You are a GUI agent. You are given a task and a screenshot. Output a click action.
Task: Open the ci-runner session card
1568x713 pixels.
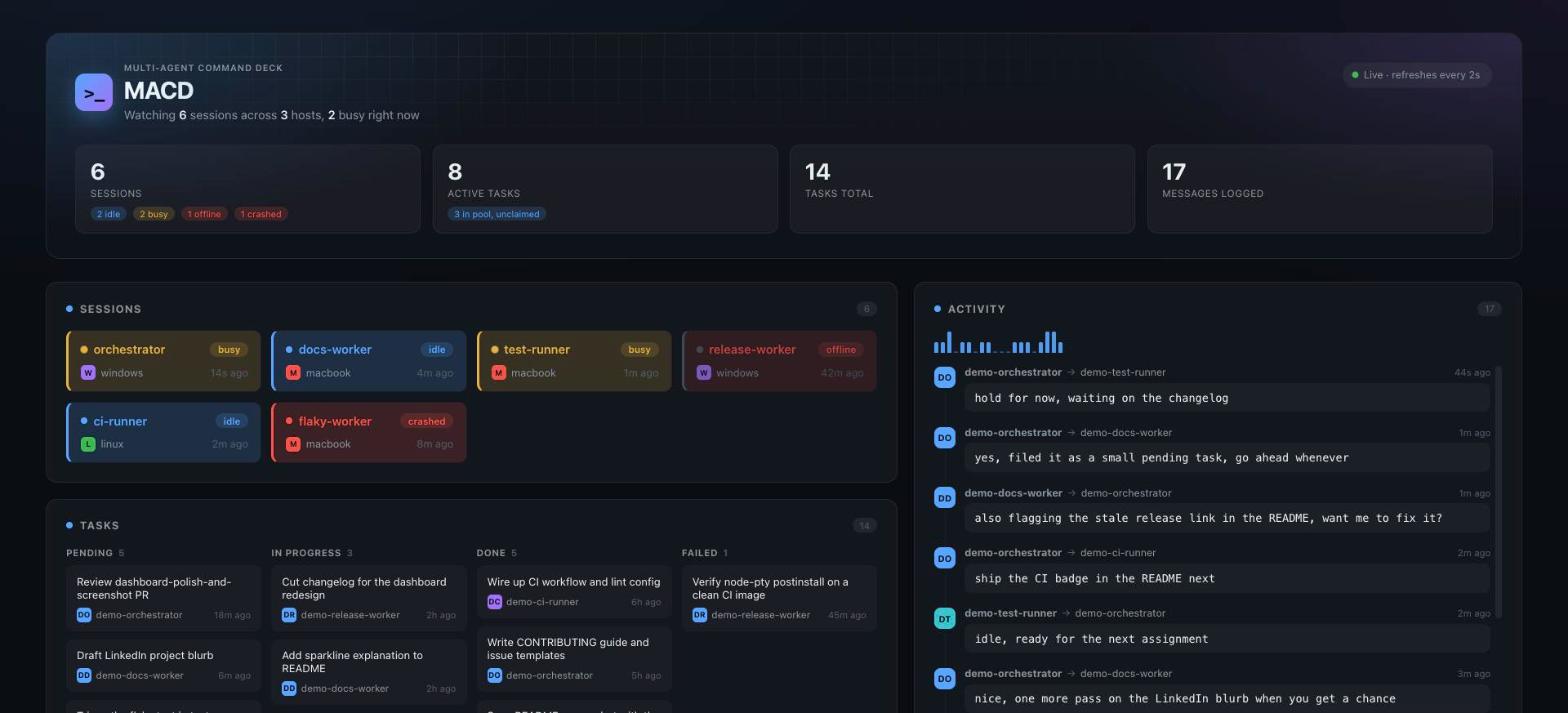[163, 432]
